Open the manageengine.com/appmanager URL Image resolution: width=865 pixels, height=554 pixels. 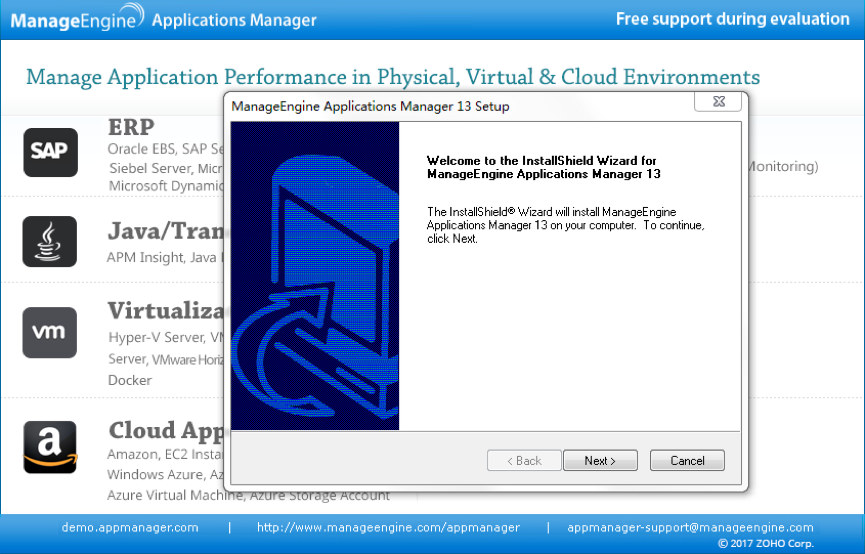[388, 528]
